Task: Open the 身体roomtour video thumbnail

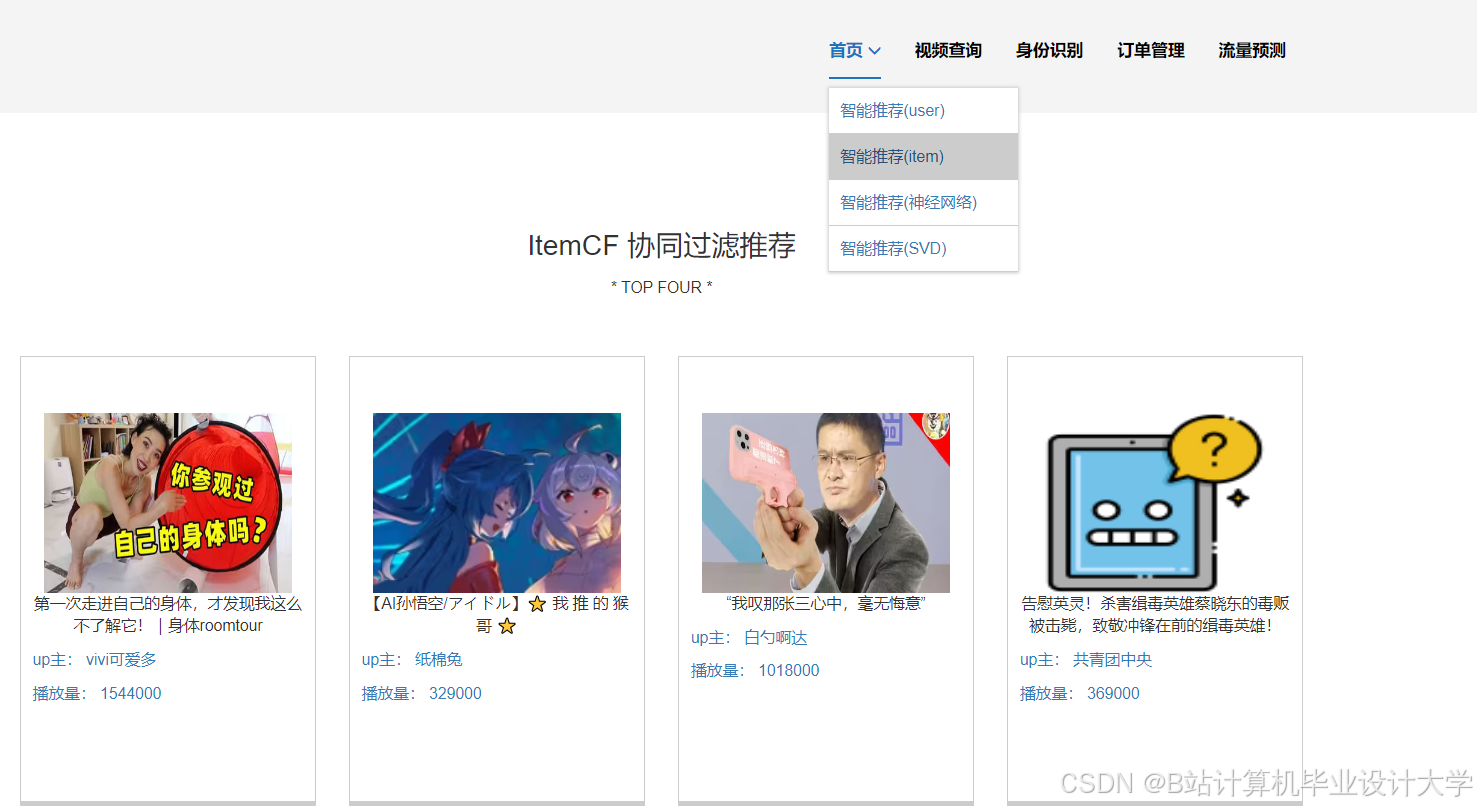Action: click(x=167, y=503)
